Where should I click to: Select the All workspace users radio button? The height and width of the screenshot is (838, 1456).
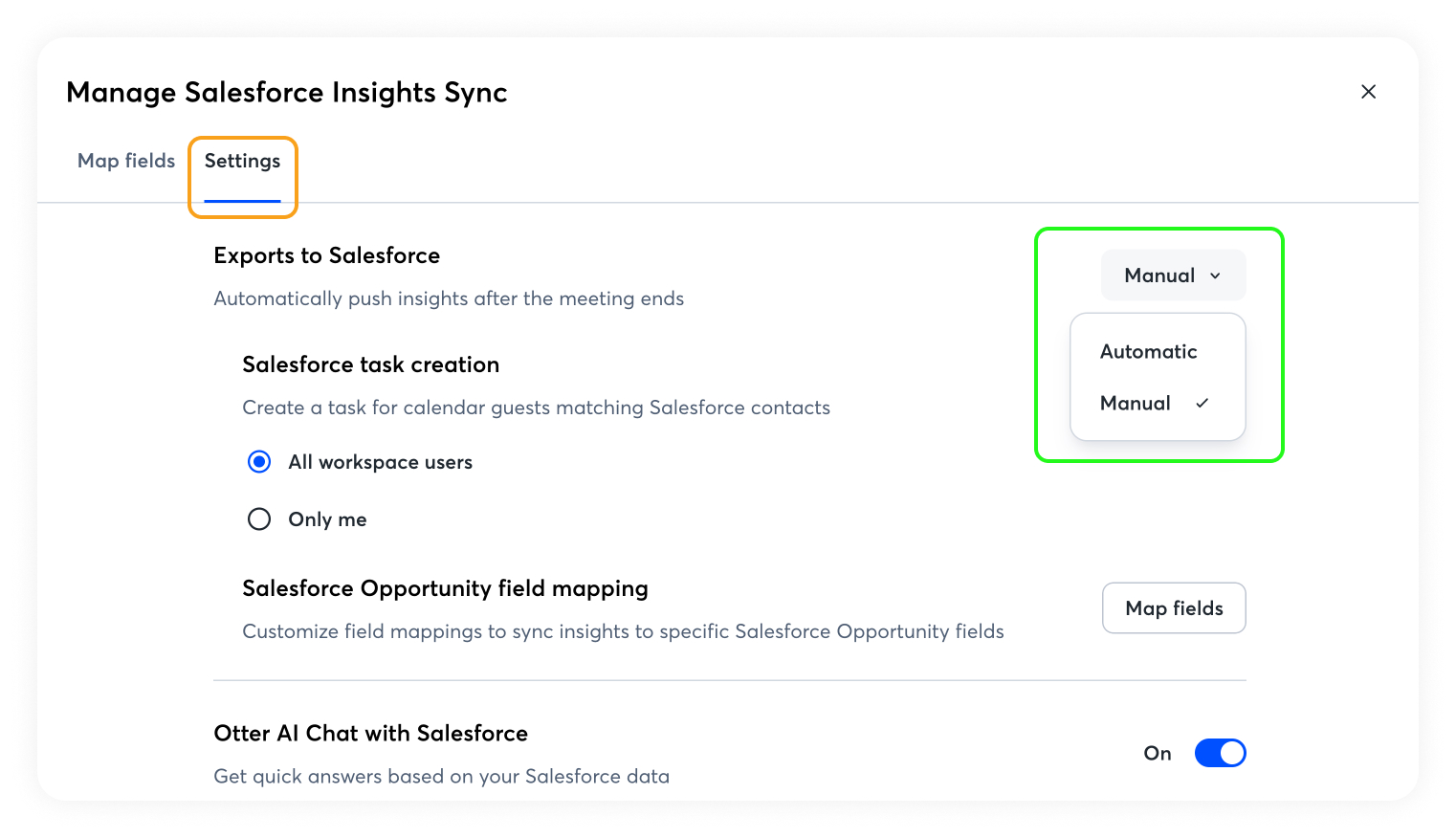coord(259,462)
